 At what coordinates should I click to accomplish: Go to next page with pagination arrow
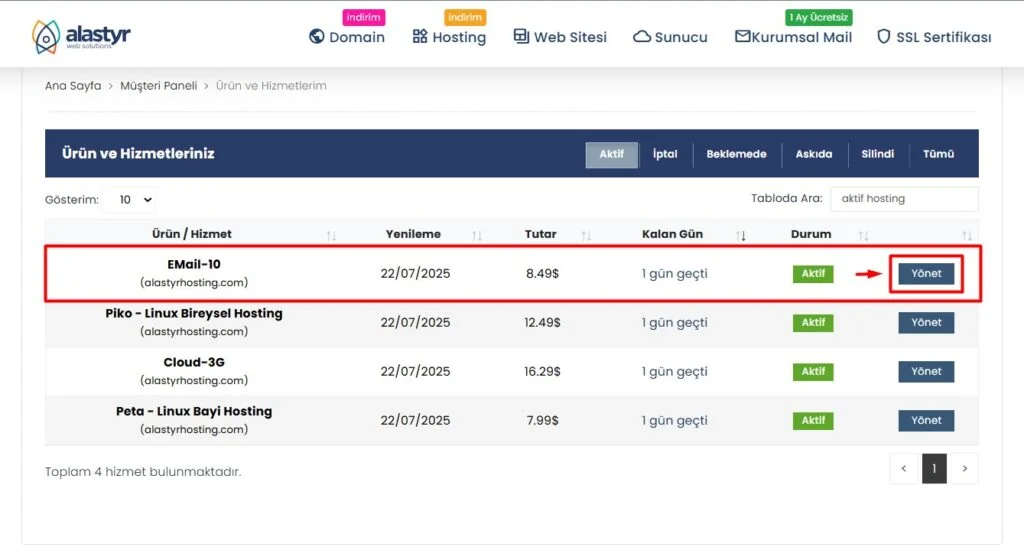click(964, 468)
